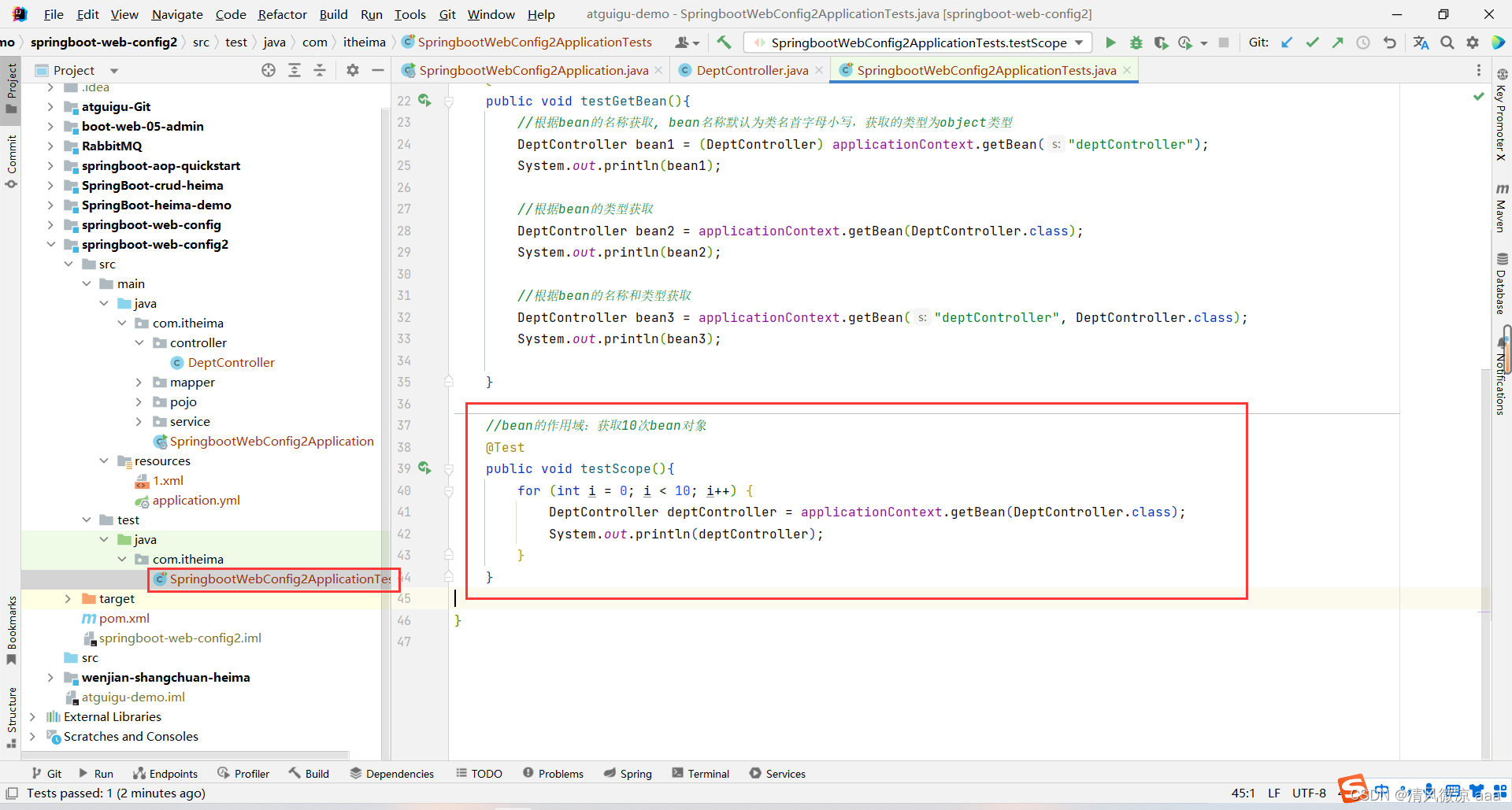Open Project panel options gear
Image resolution: width=1512 pixels, height=810 pixels.
[353, 70]
